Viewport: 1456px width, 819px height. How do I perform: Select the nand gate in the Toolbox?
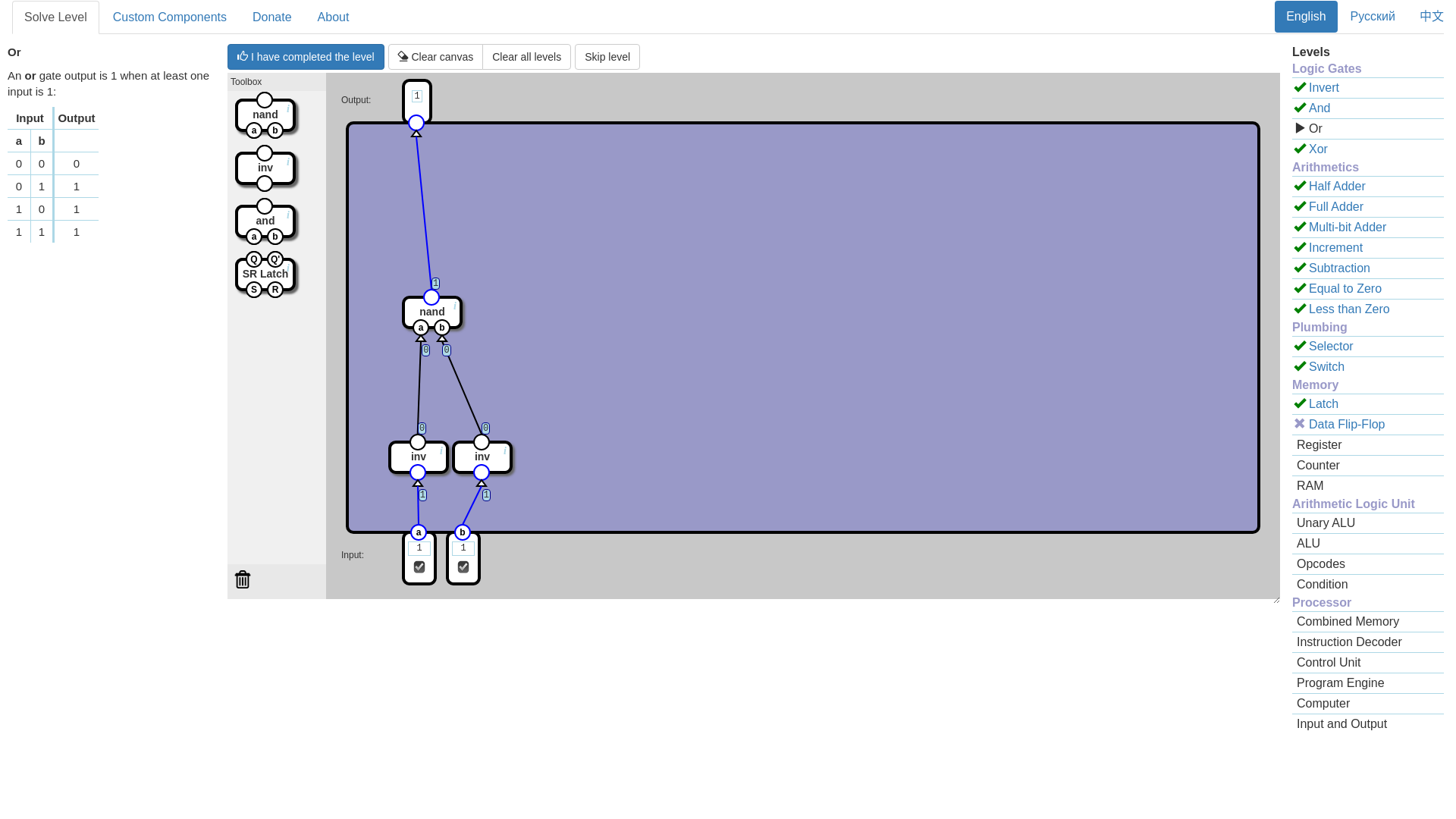point(265,115)
